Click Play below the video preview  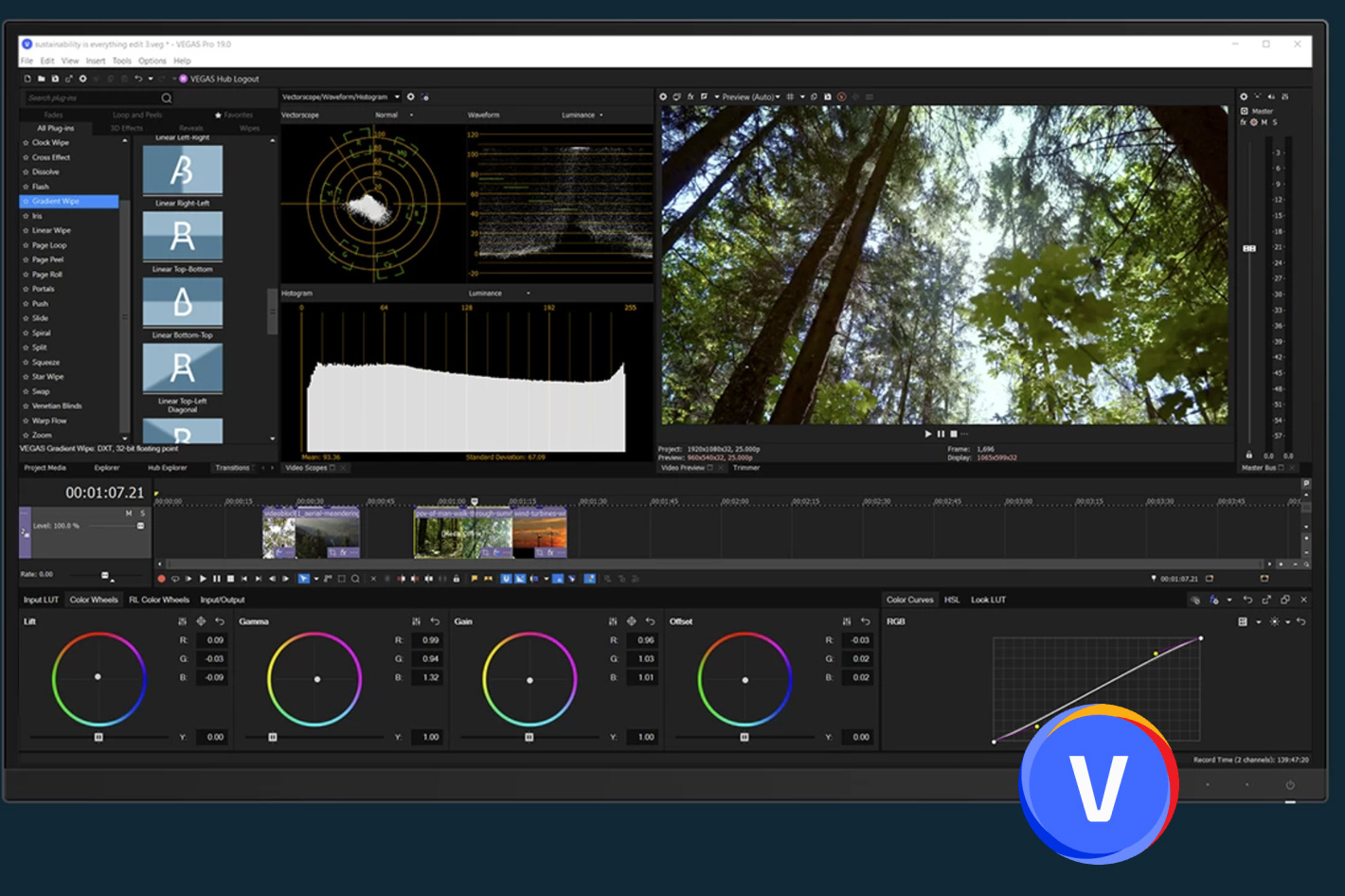tap(928, 434)
